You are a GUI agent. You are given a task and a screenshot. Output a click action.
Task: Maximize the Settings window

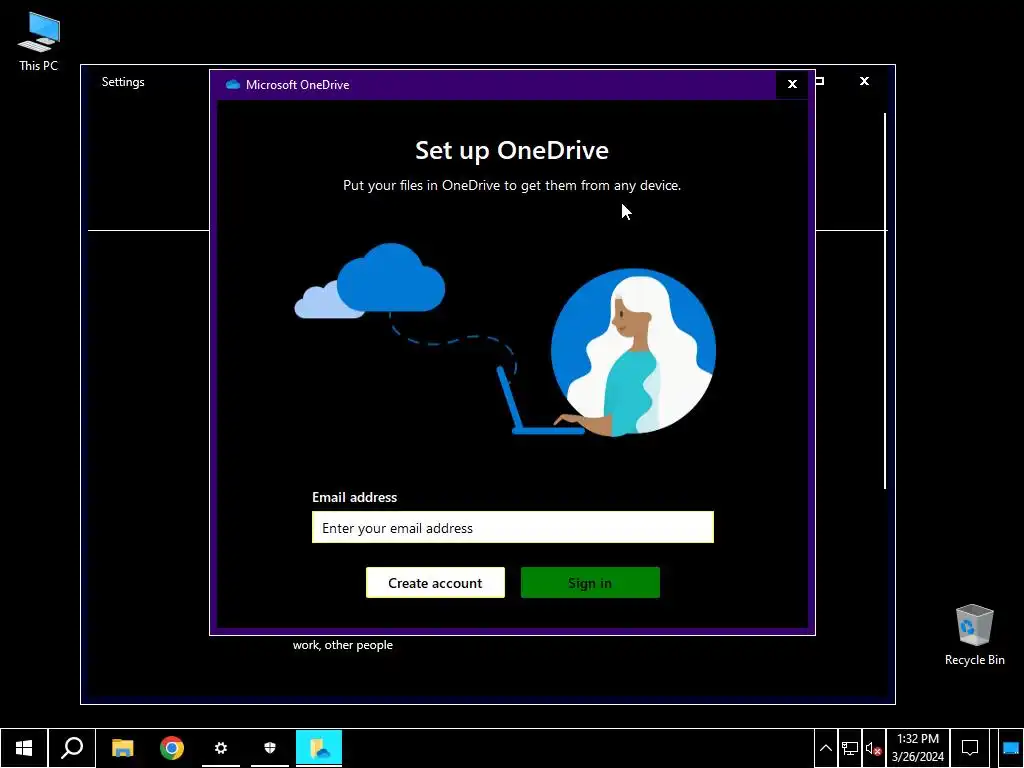click(x=820, y=81)
